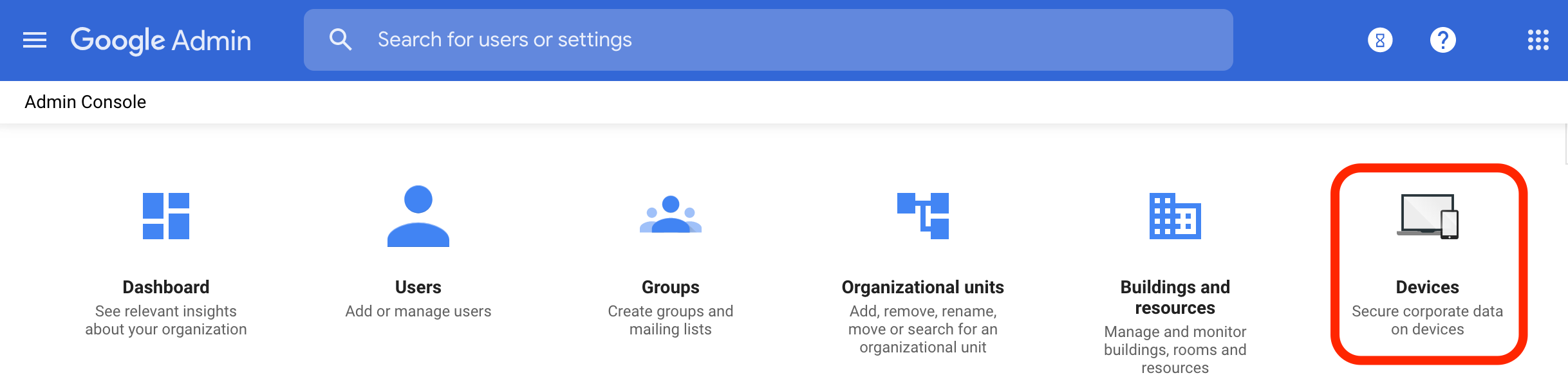Open Organizational units heading link
The width and height of the screenshot is (1568, 382).
click(x=923, y=287)
